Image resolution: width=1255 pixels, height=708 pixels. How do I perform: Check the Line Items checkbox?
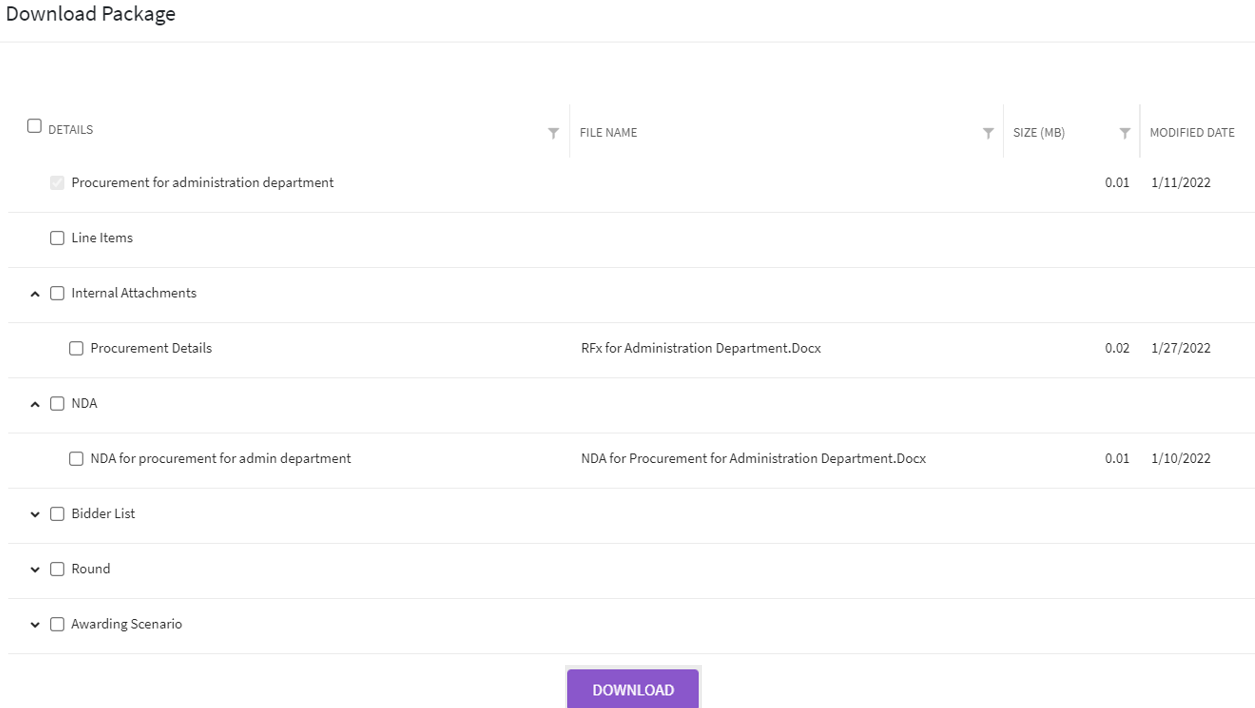57,238
